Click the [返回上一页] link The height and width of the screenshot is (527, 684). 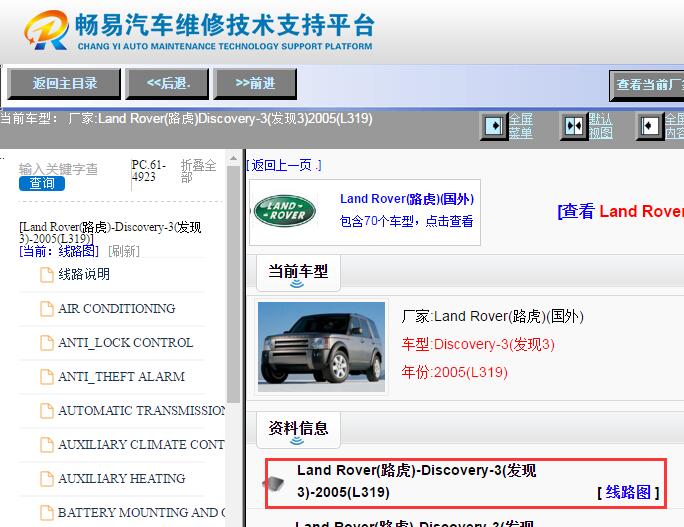pyautogui.click(x=284, y=165)
